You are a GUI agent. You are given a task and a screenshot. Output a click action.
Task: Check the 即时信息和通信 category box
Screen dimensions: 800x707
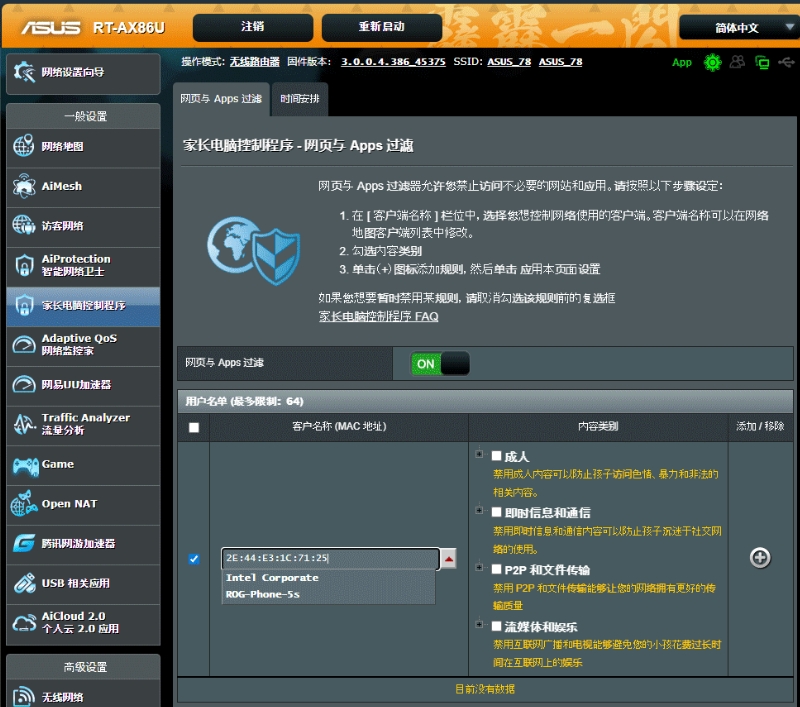point(496,512)
